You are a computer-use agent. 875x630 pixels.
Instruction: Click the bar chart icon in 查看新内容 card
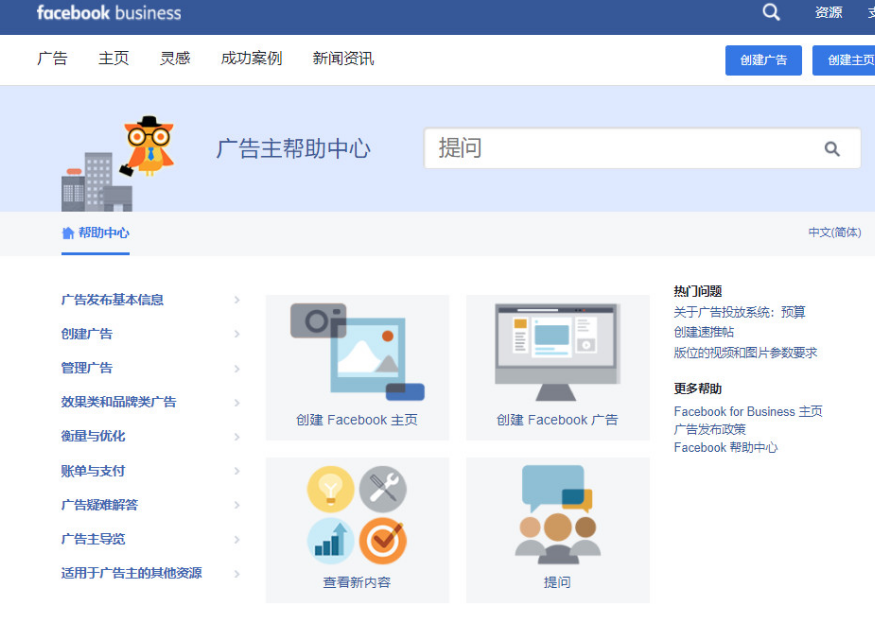pos(330,541)
